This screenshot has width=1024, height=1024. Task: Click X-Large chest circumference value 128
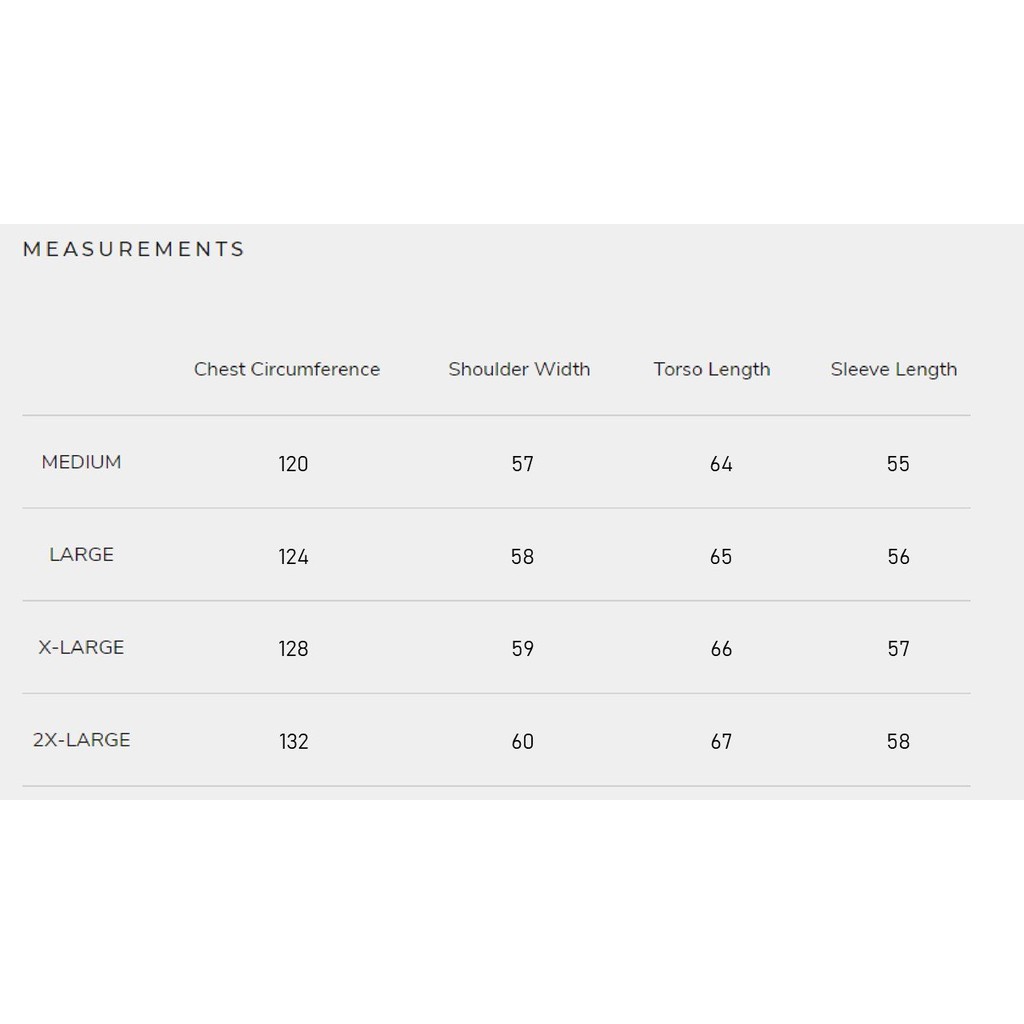[294, 649]
